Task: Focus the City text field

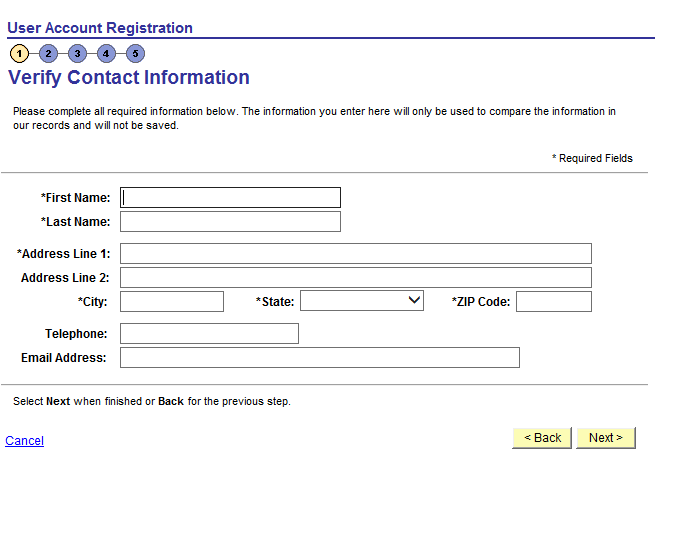Action: [172, 302]
